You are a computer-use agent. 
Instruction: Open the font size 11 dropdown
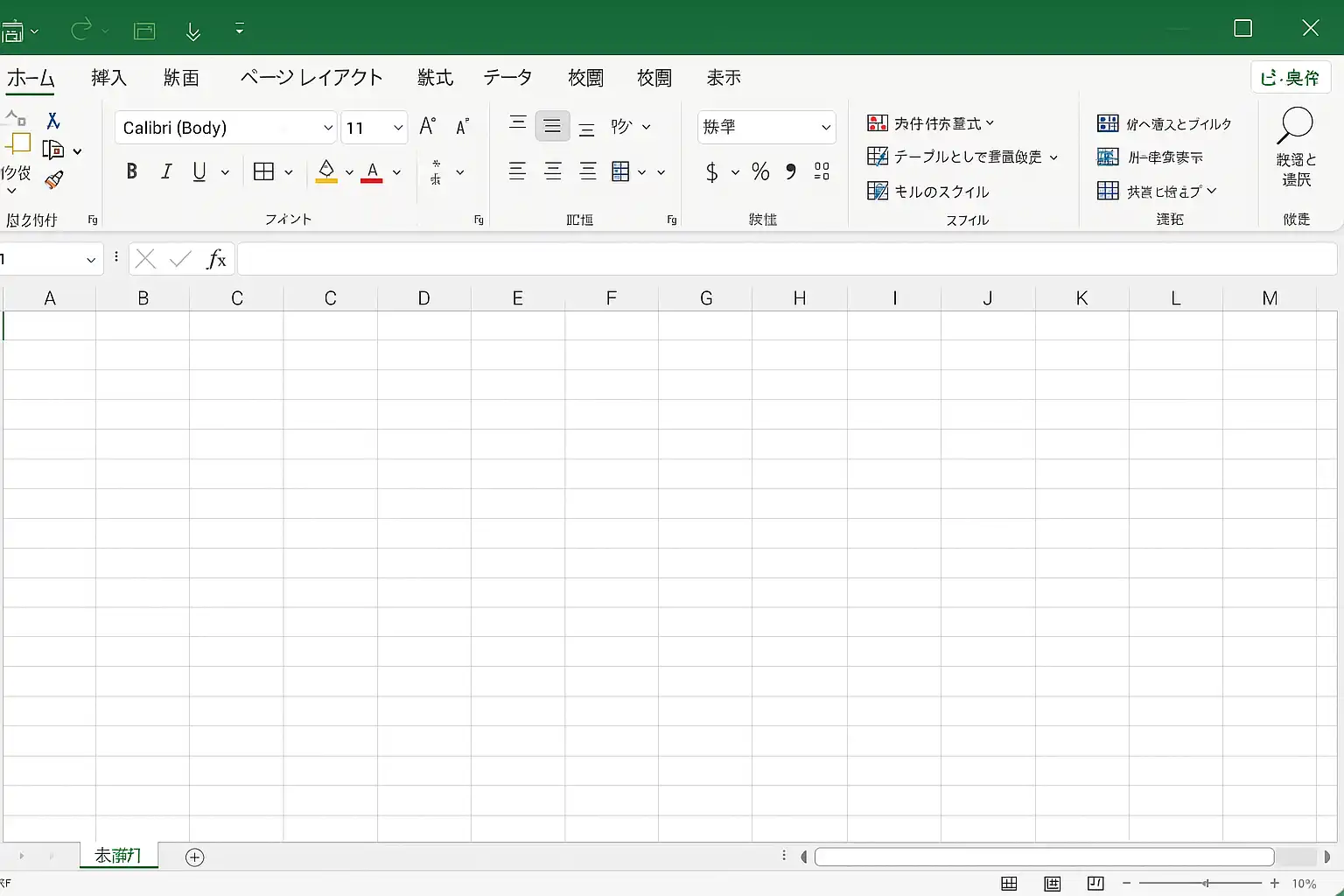click(374, 128)
